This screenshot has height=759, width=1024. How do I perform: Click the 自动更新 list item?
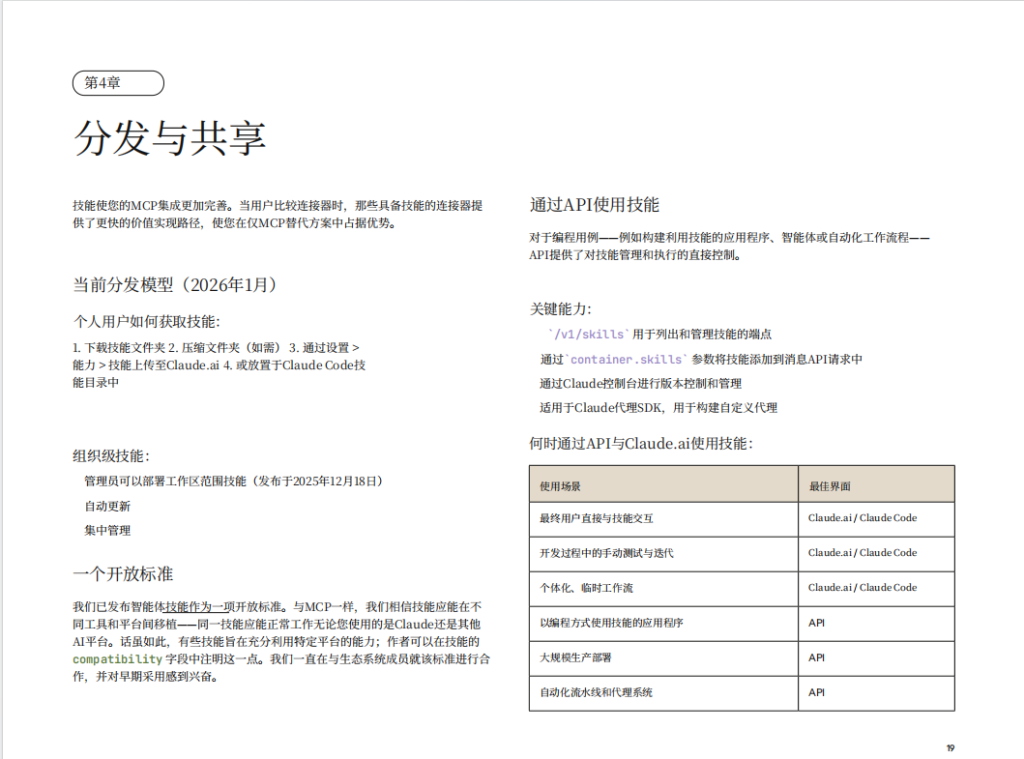[107, 506]
